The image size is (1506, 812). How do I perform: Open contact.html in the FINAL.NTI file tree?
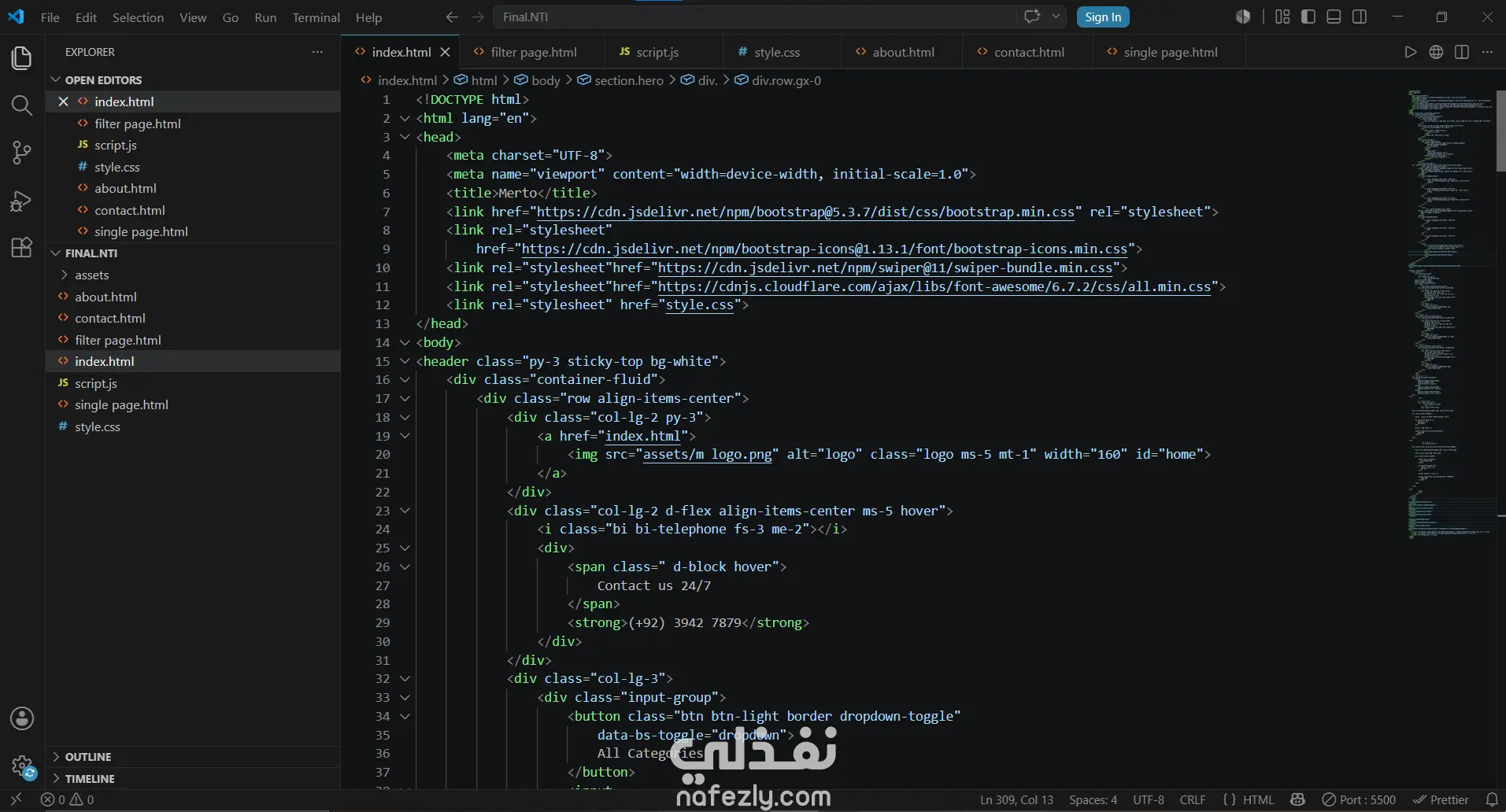coord(110,318)
